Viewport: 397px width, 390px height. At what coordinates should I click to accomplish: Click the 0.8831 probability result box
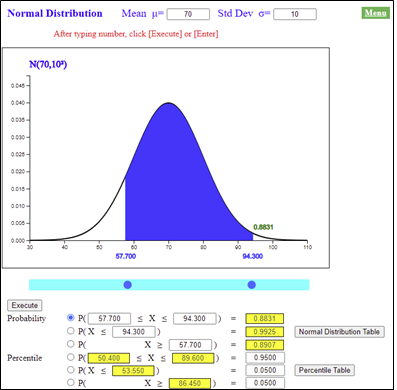tap(265, 318)
